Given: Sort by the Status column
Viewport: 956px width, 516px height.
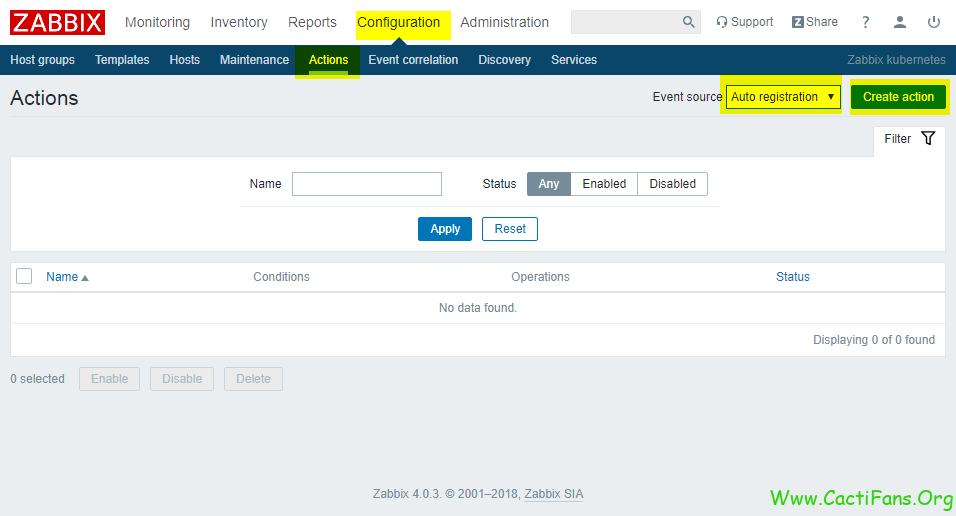Looking at the screenshot, I should tap(793, 277).
